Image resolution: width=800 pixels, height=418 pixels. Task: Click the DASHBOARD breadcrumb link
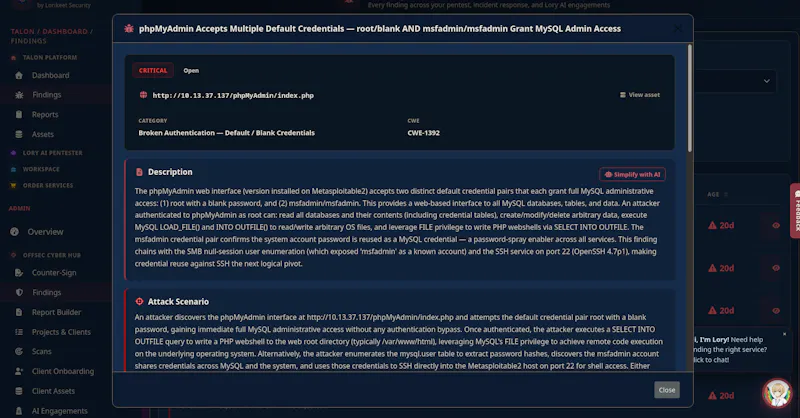pos(65,32)
